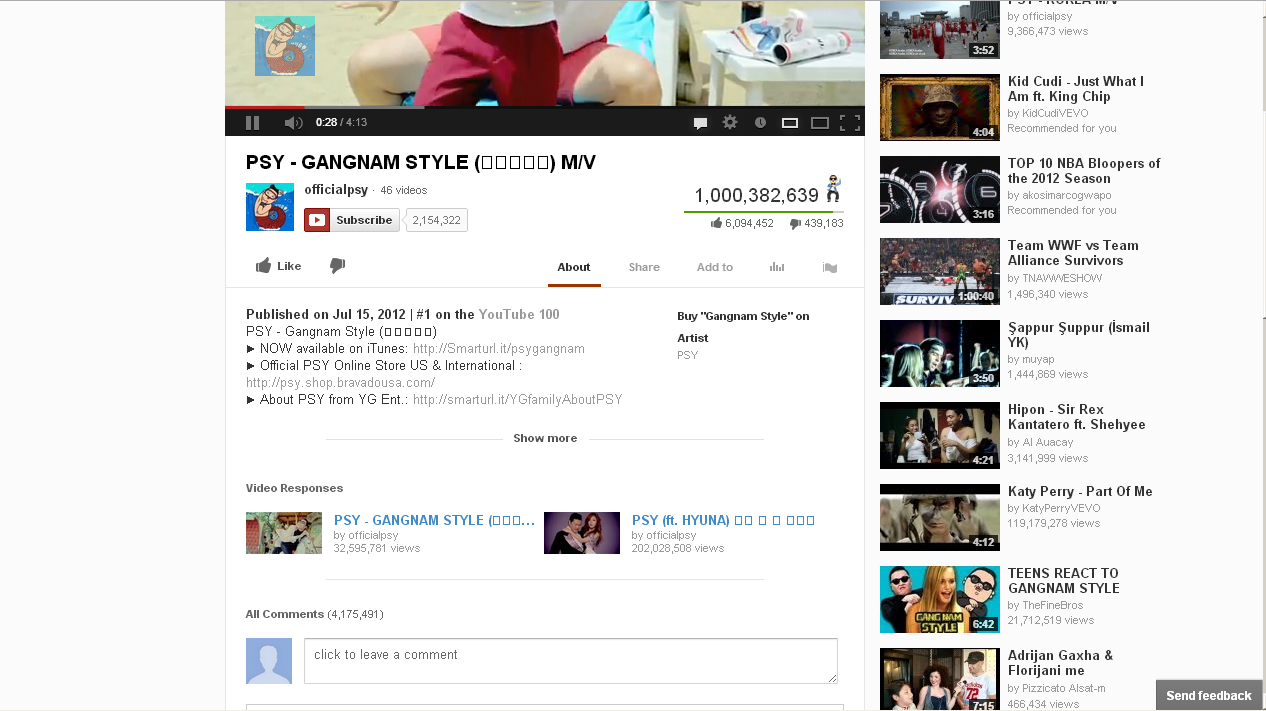The height and width of the screenshot is (711, 1266).
Task: Expand description with Show more
Action: 545,438
